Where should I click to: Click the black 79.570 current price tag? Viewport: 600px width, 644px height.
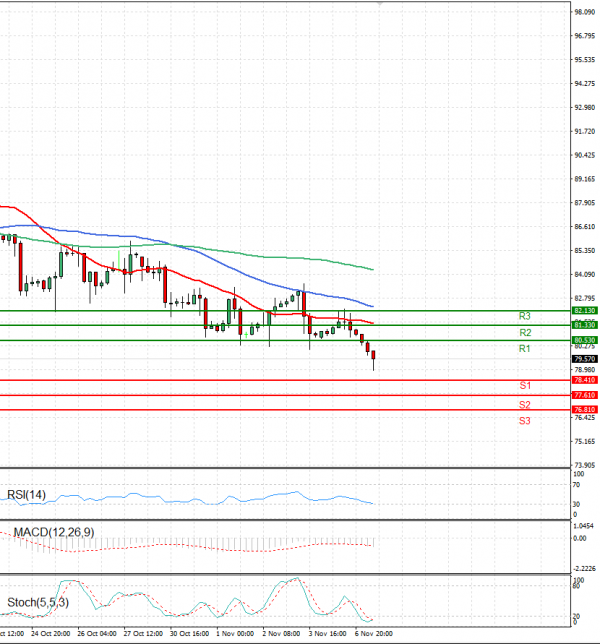[x=585, y=359]
